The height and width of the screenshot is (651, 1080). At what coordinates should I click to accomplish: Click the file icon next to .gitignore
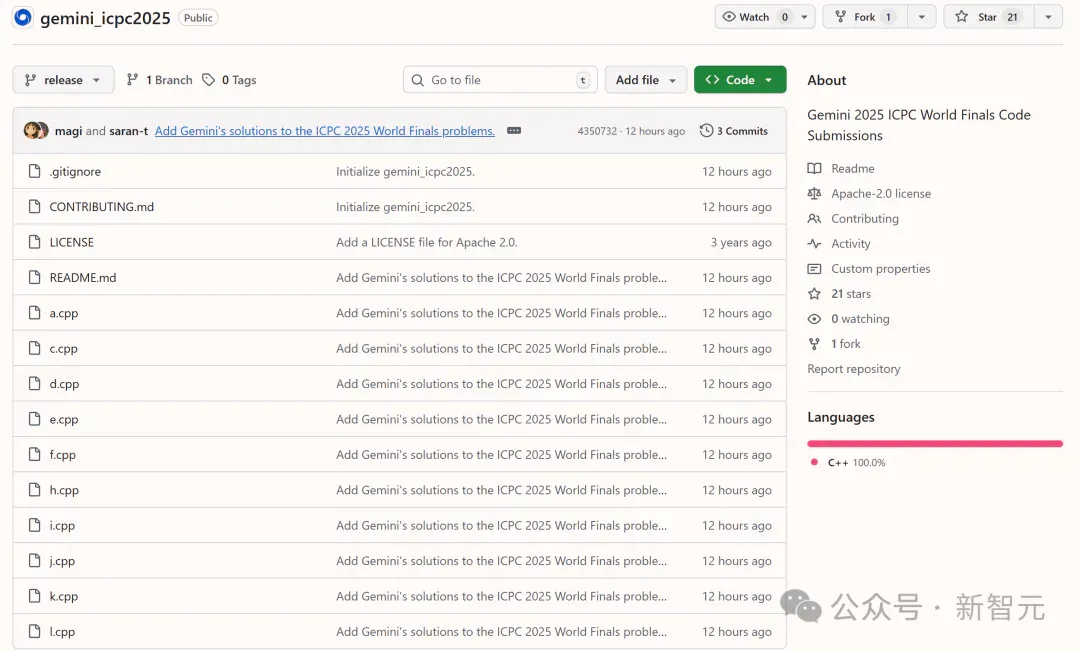click(x=34, y=171)
